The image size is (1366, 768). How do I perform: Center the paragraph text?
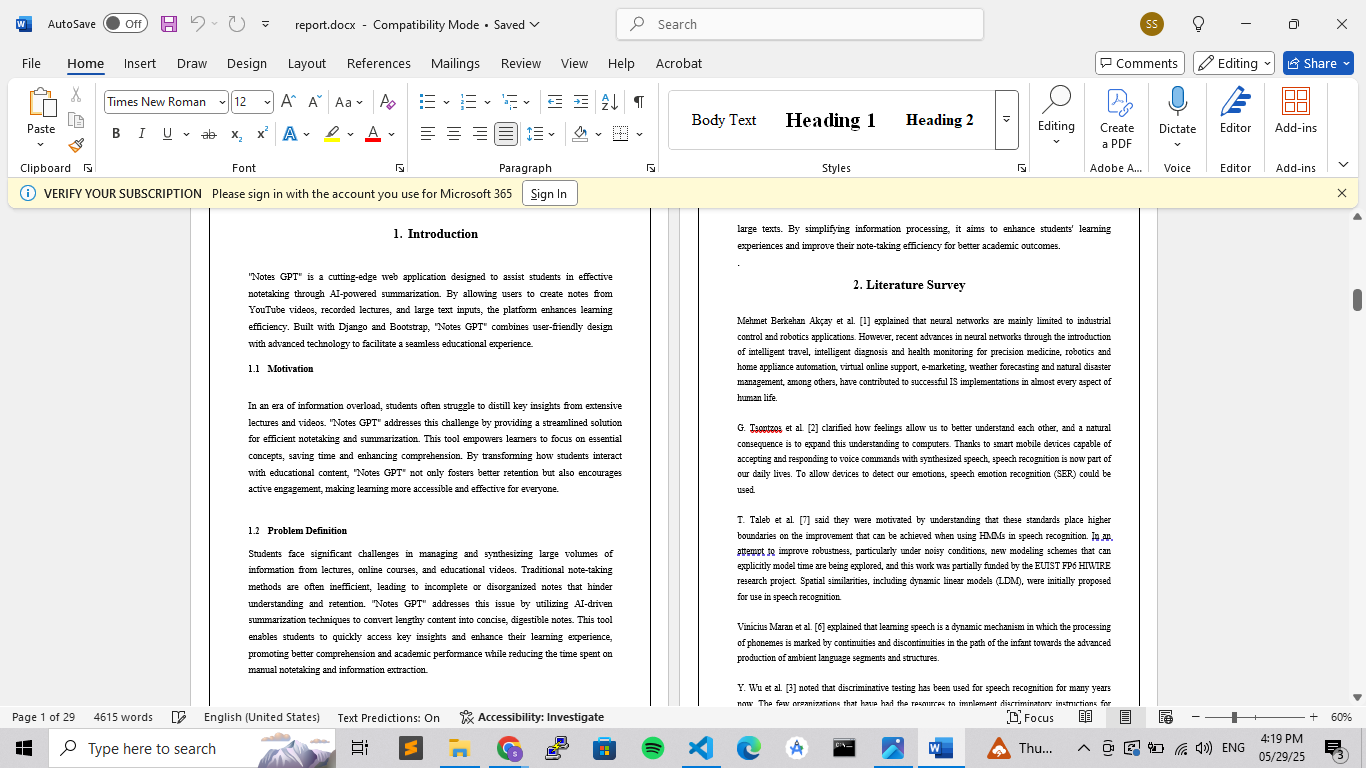pyautogui.click(x=453, y=134)
